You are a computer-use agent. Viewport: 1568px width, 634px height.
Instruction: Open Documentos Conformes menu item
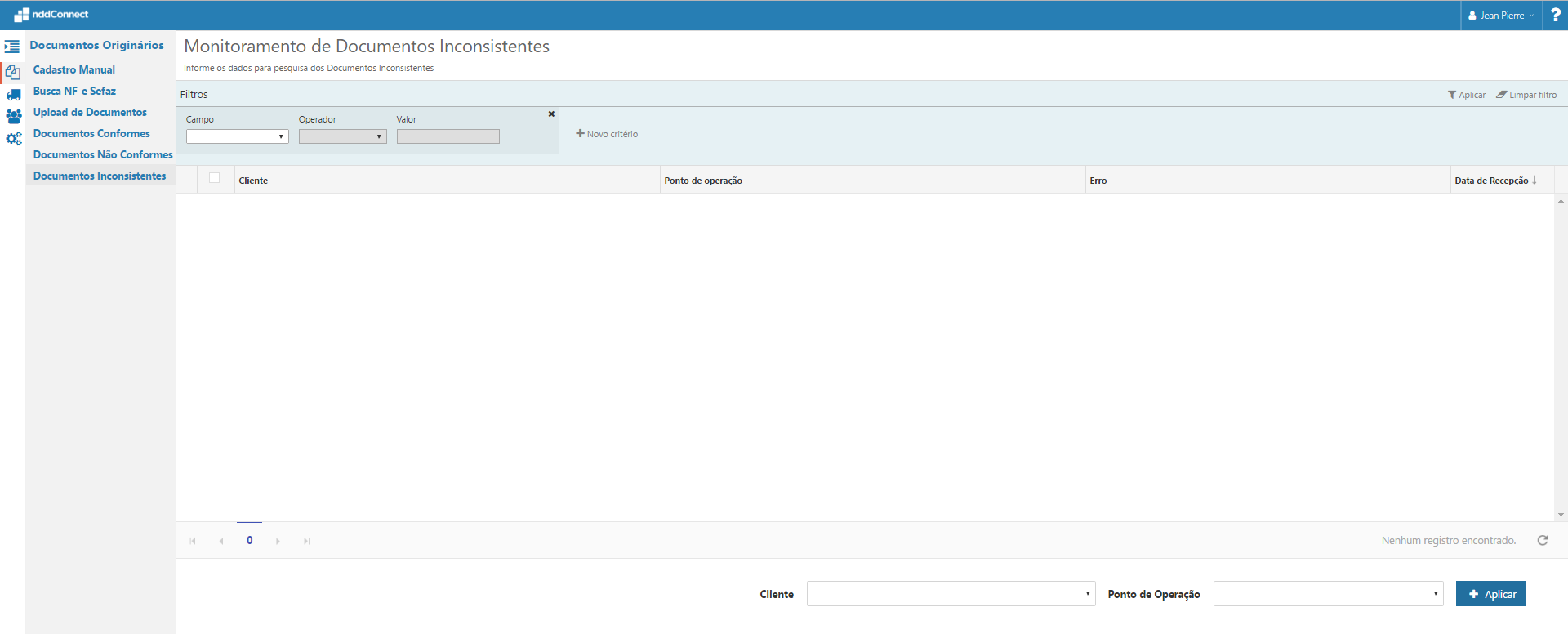[x=91, y=134]
